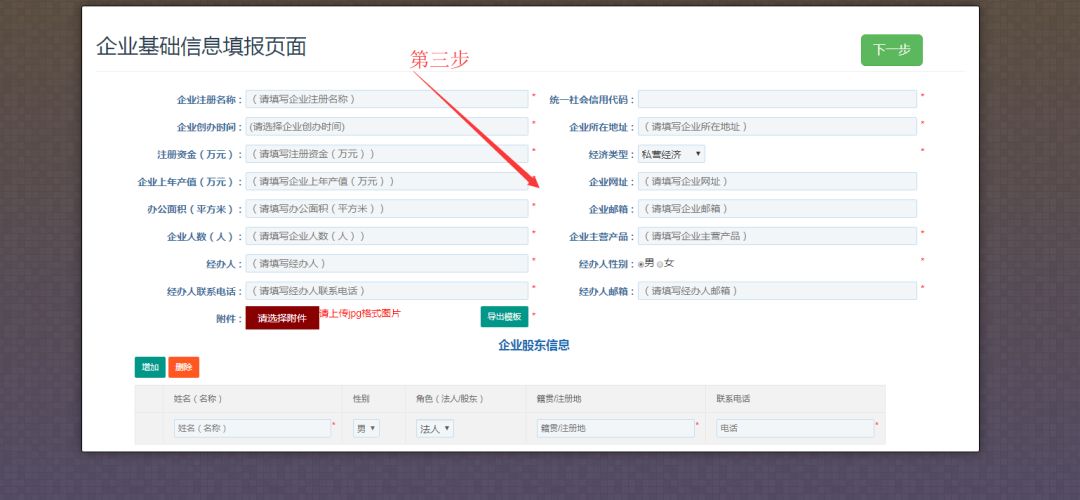Click the 增加 shareholder button
The width and height of the screenshot is (1080, 500).
[150, 367]
